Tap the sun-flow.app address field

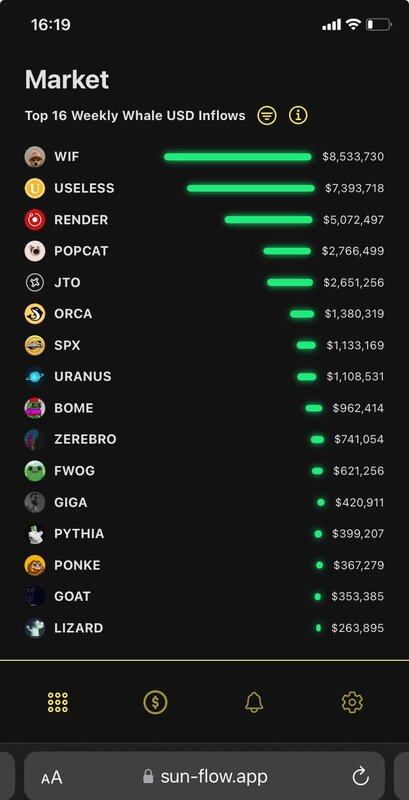(204, 776)
